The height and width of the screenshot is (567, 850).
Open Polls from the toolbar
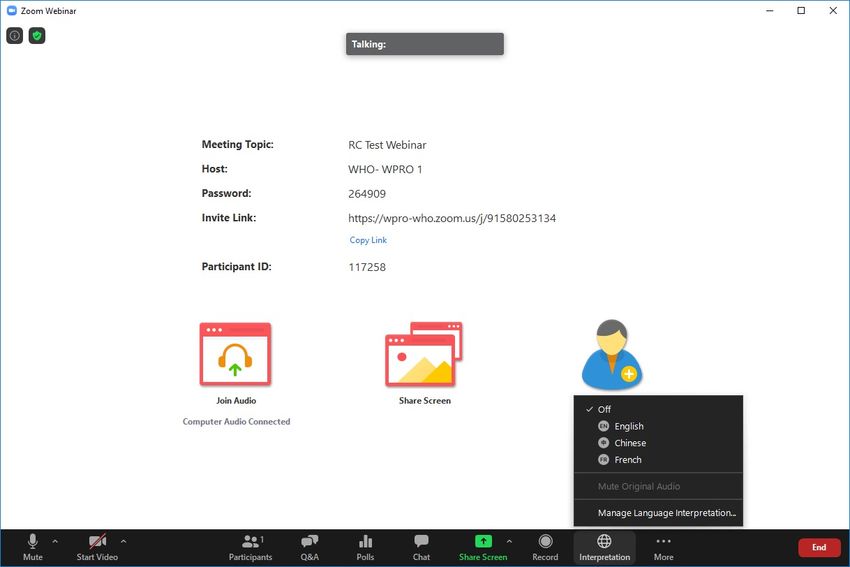(x=365, y=547)
